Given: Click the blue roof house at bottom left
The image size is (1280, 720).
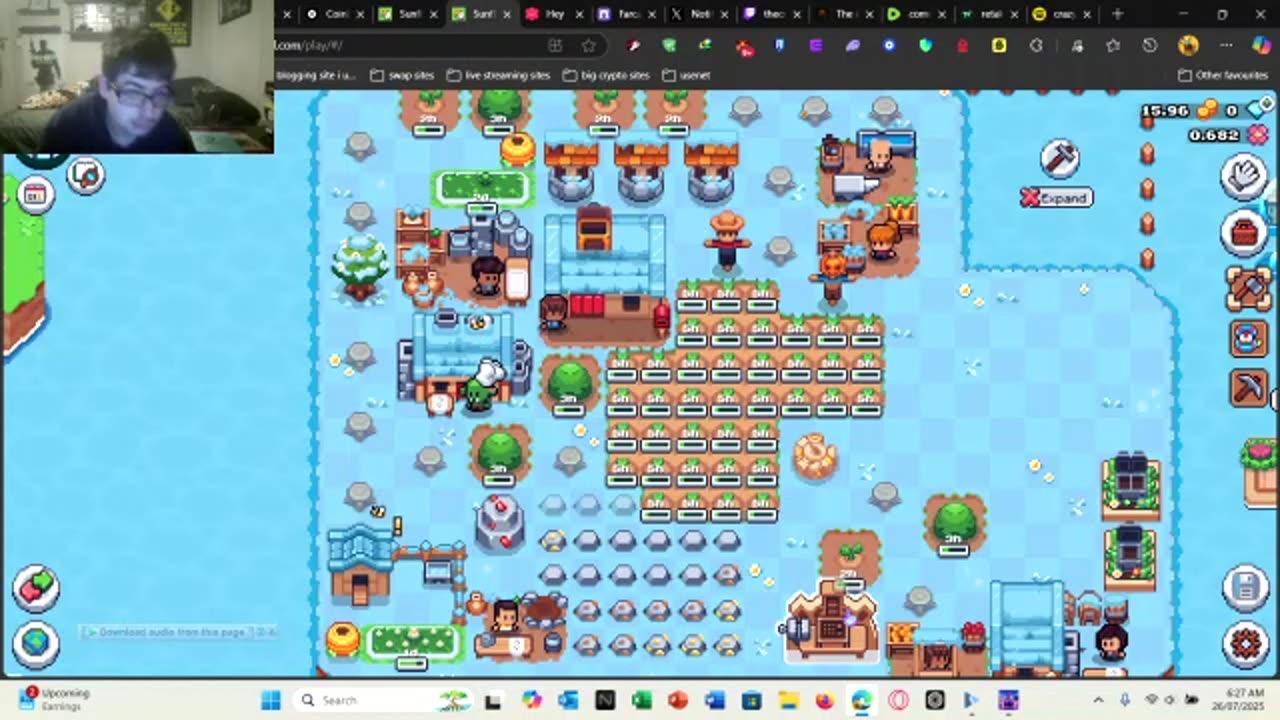Looking at the screenshot, I should [359, 565].
